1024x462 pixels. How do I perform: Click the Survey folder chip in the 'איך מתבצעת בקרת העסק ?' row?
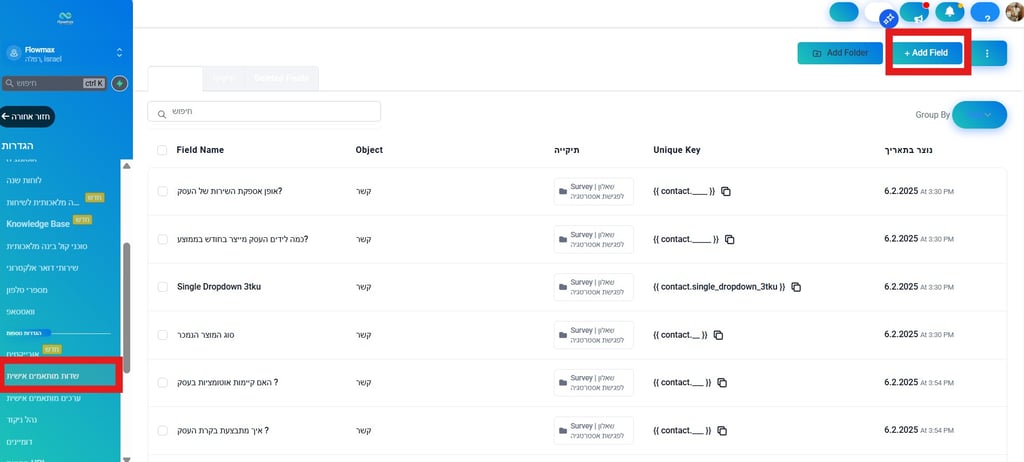click(x=593, y=431)
